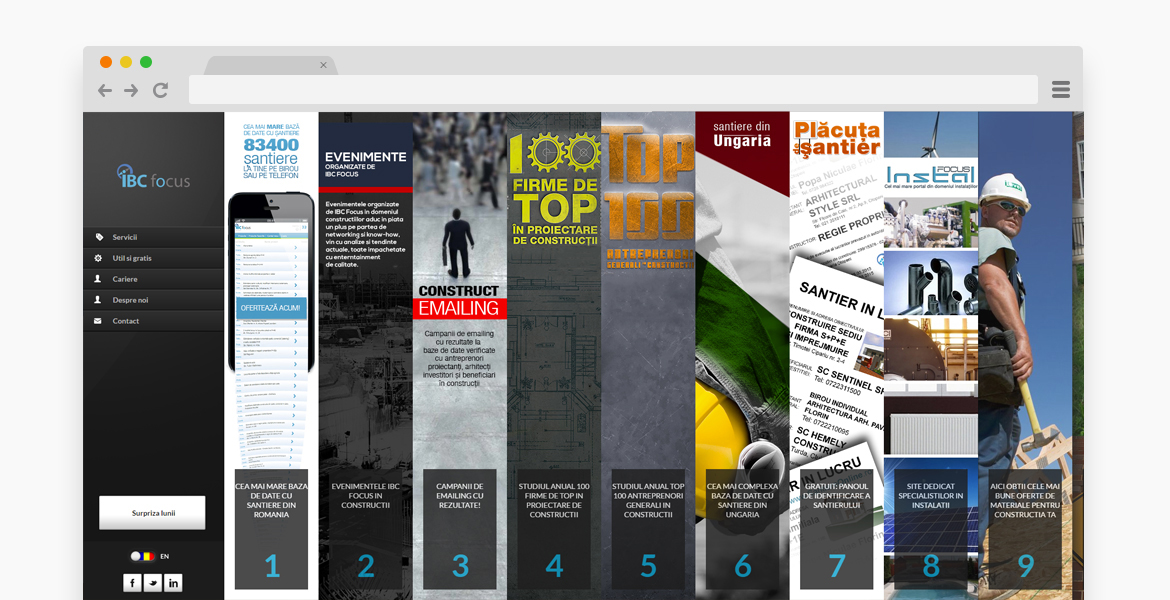1170x600 pixels.
Task: Go back with the browser back arrow
Action: (105, 90)
